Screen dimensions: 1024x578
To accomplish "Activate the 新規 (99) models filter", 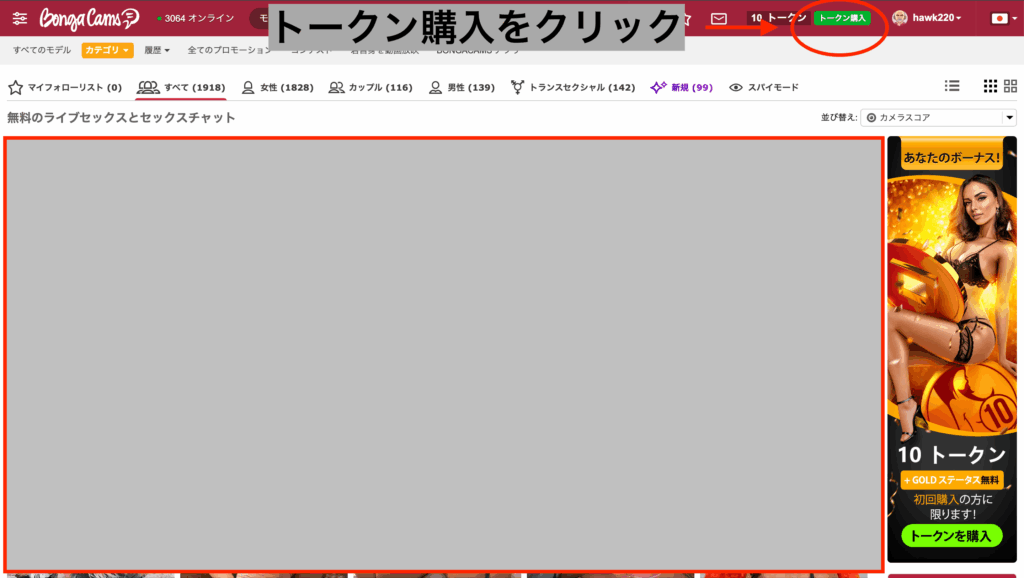I will [x=682, y=87].
